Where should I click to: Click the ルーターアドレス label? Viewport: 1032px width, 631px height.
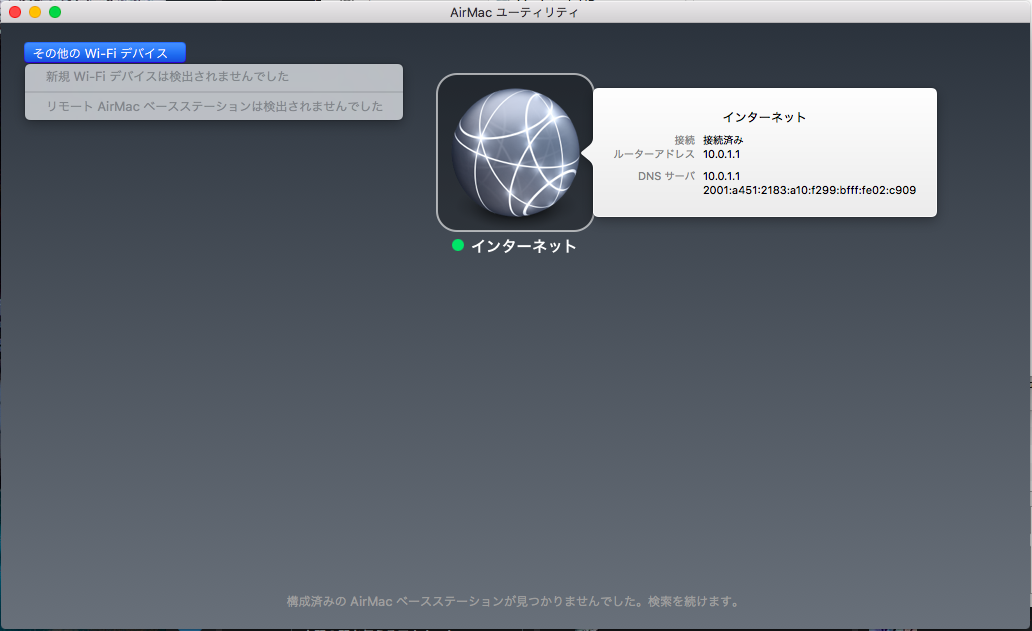click(x=654, y=154)
